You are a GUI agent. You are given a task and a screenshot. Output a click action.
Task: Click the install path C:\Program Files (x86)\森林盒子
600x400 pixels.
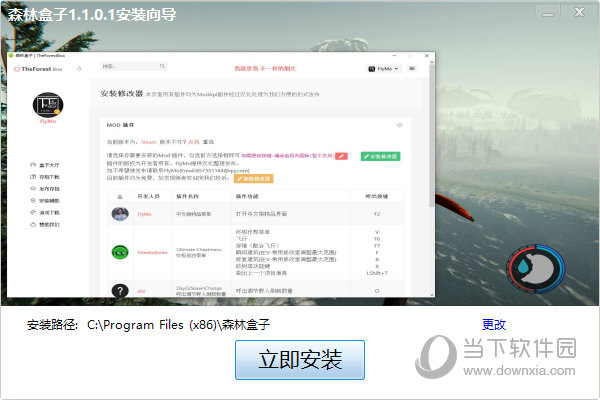[178, 325]
